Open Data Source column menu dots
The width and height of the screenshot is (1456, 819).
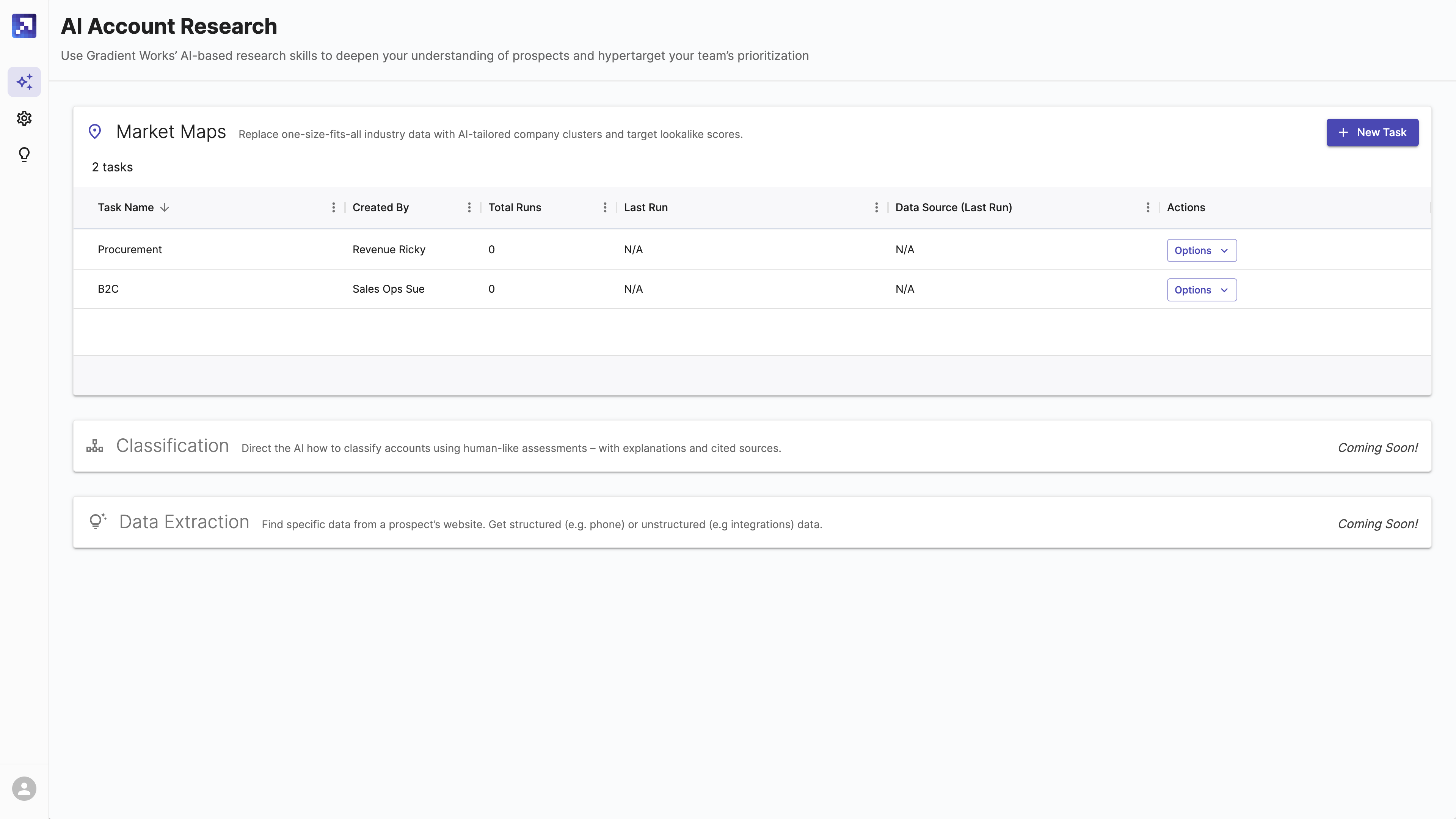pos(1147,207)
